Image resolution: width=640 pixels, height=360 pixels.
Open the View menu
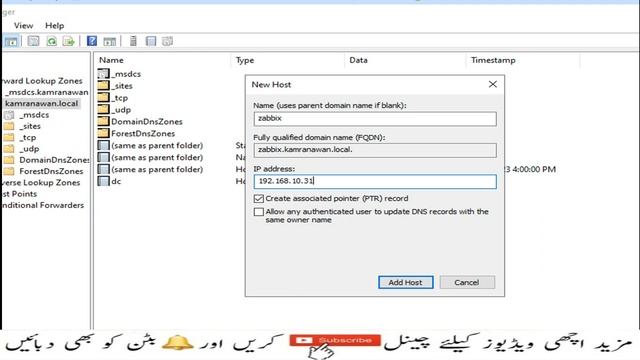[x=23, y=25]
